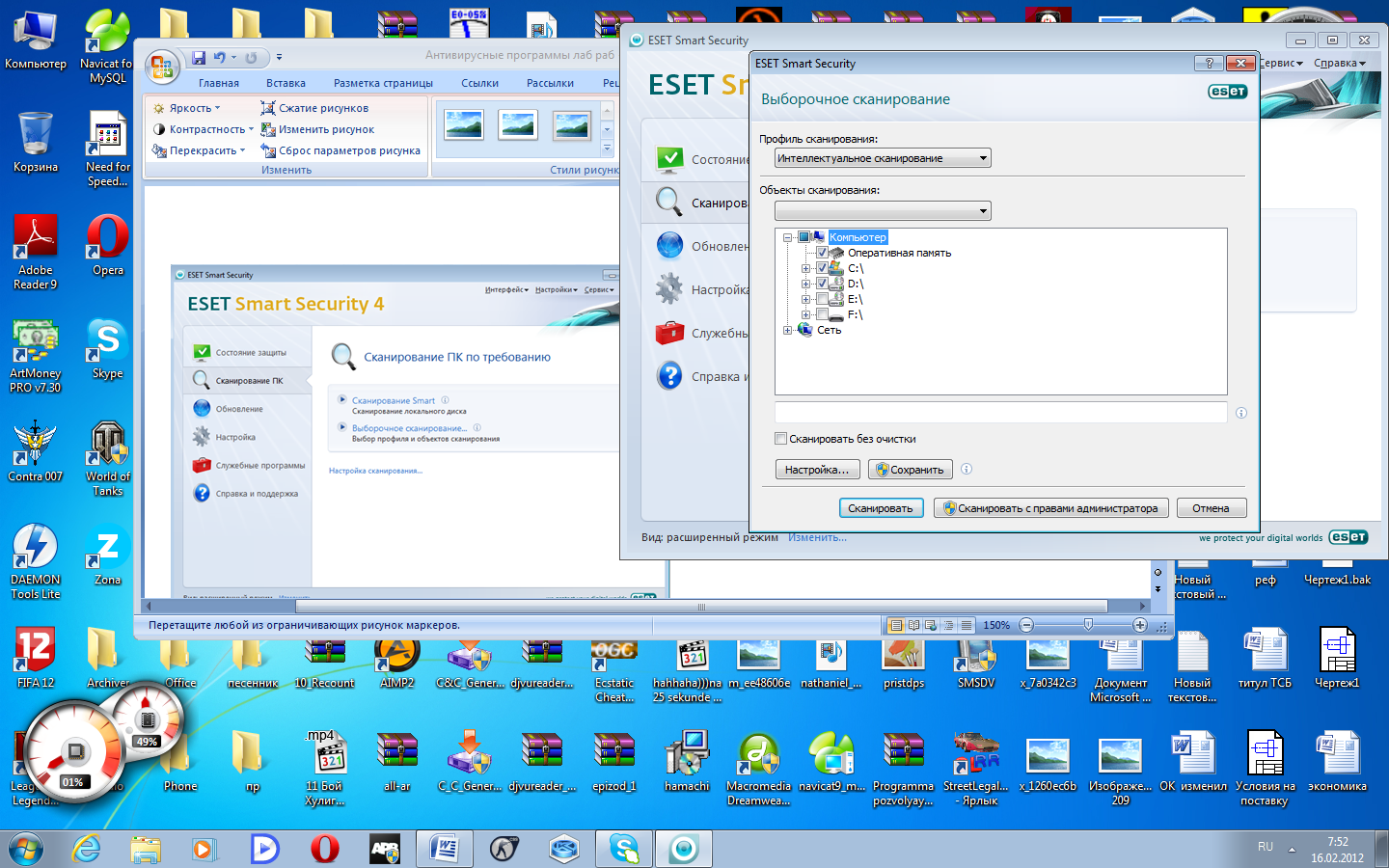The width and height of the screenshot is (1389, 868).
Task: Open the Справка question sidebar icon
Action: [x=669, y=376]
